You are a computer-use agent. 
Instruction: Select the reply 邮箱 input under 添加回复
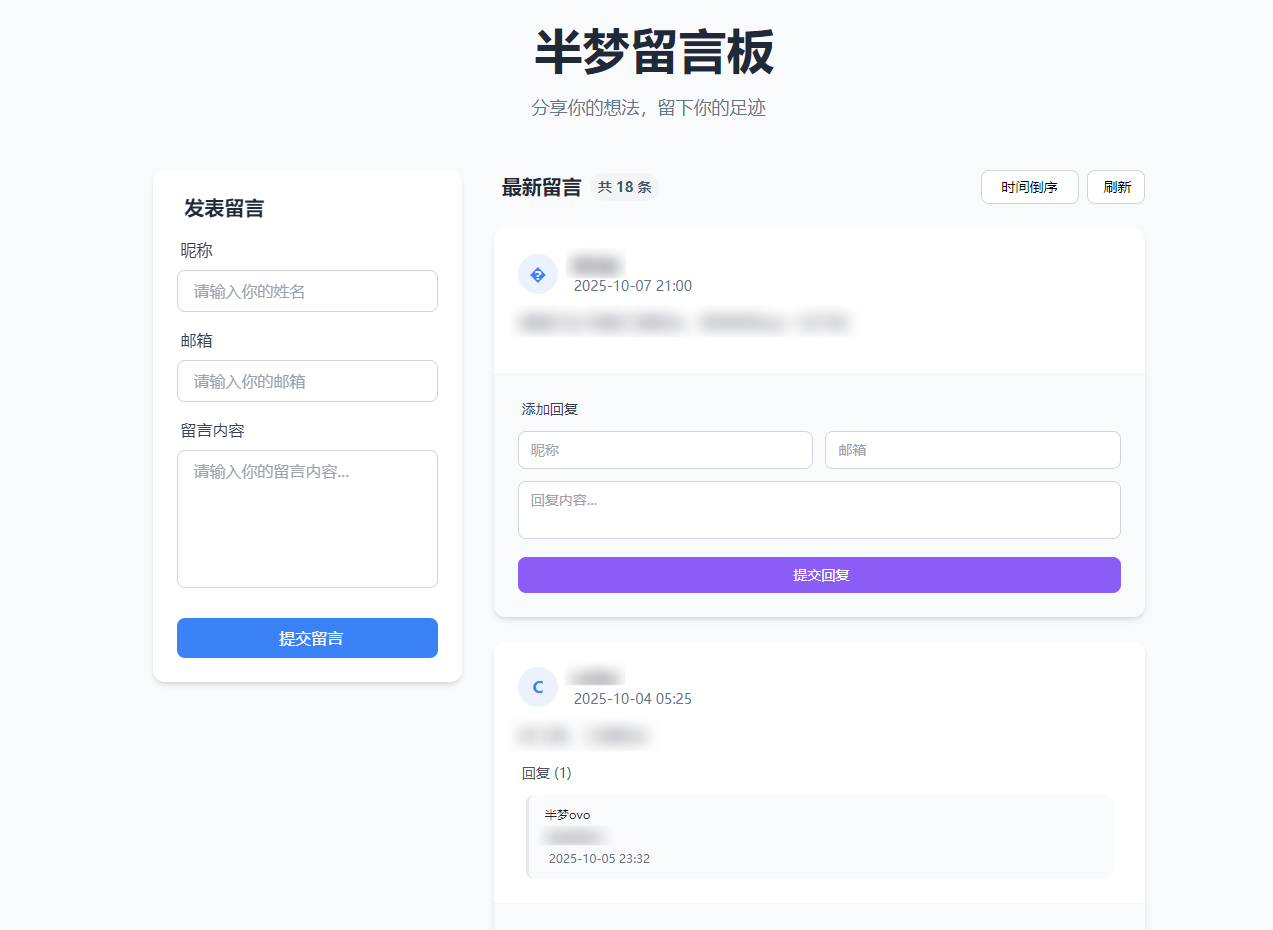tap(972, 450)
